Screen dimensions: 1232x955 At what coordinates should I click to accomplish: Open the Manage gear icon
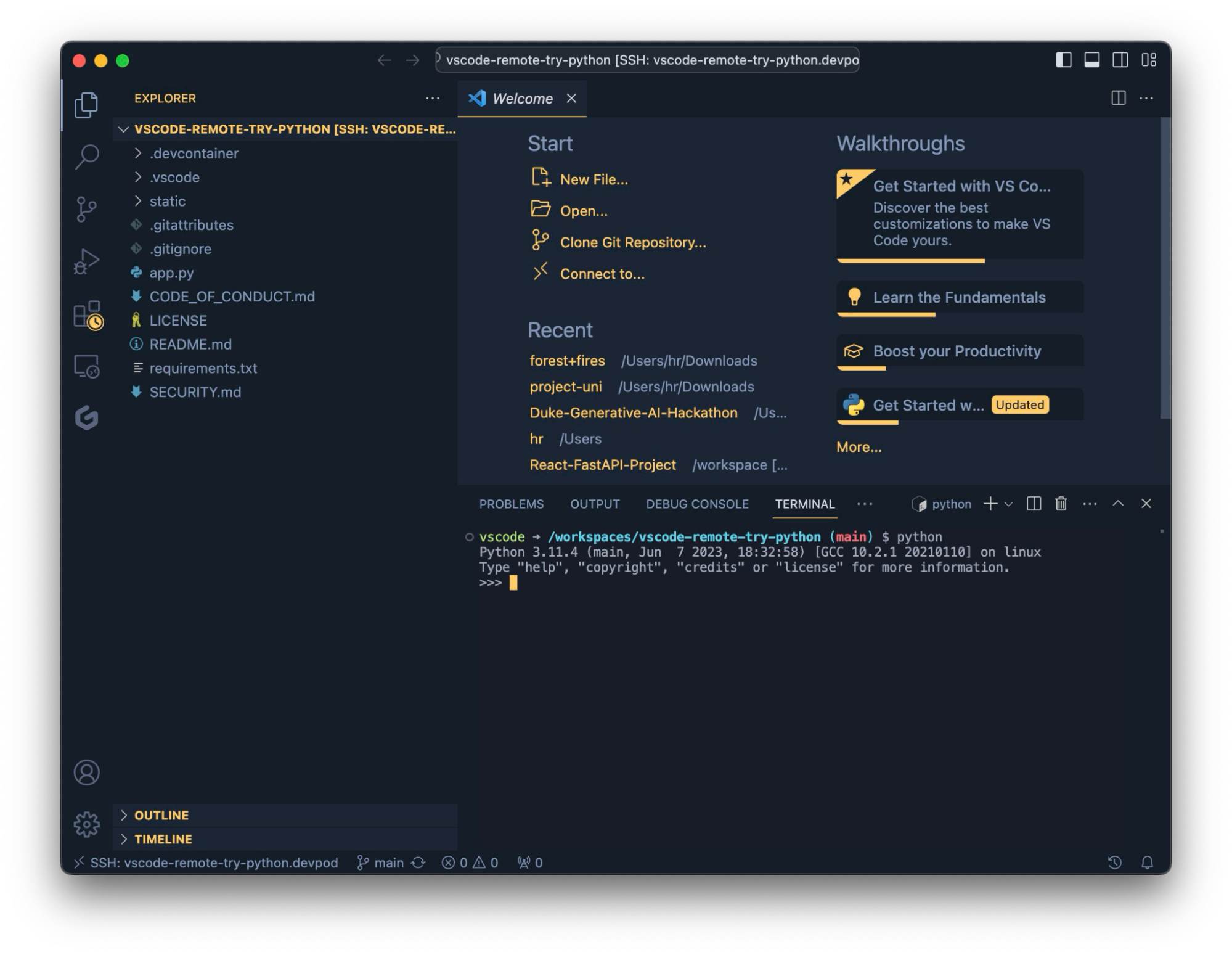86,824
